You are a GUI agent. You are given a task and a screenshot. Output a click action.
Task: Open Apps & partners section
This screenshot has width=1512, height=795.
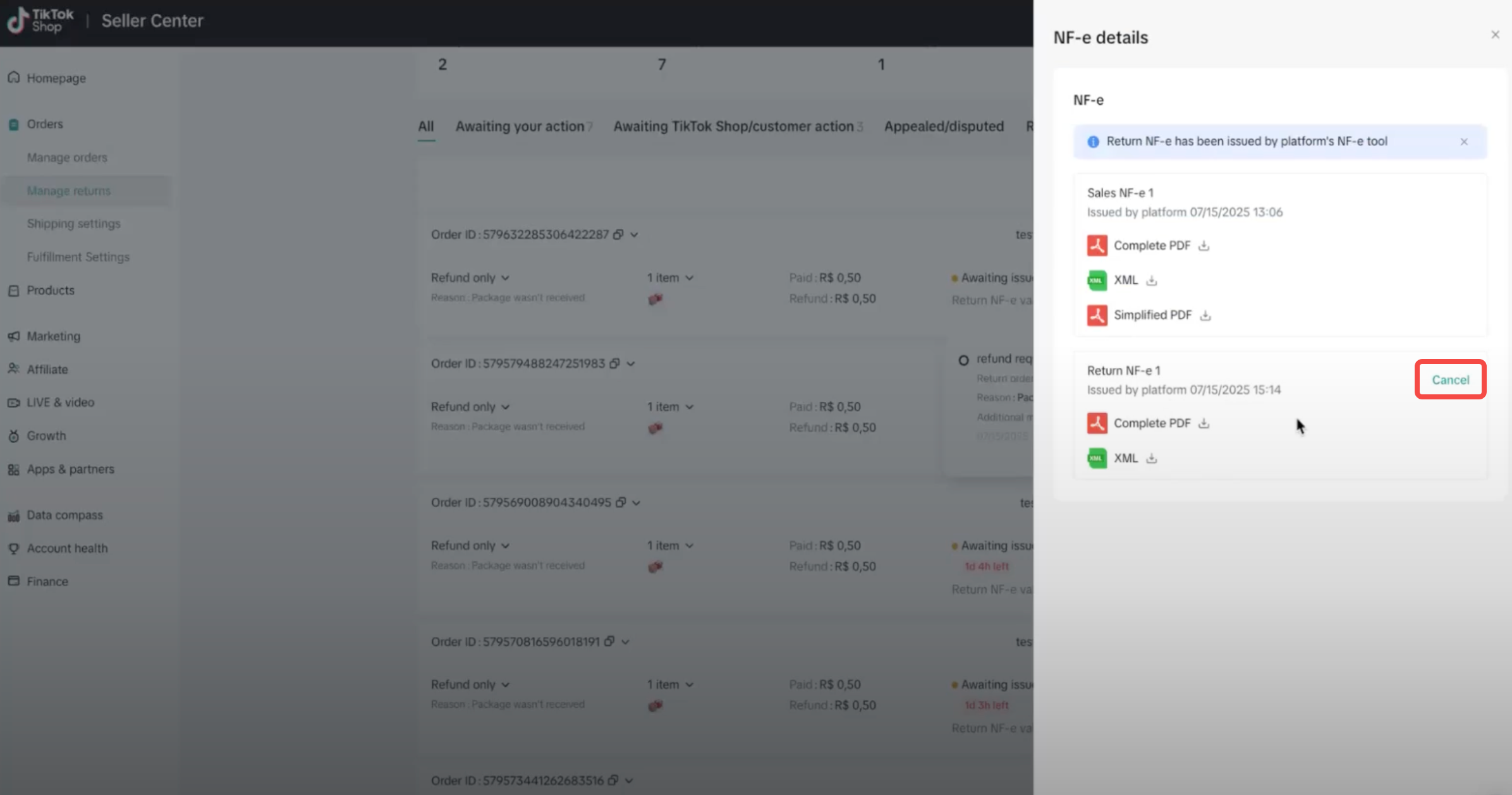[x=70, y=470]
